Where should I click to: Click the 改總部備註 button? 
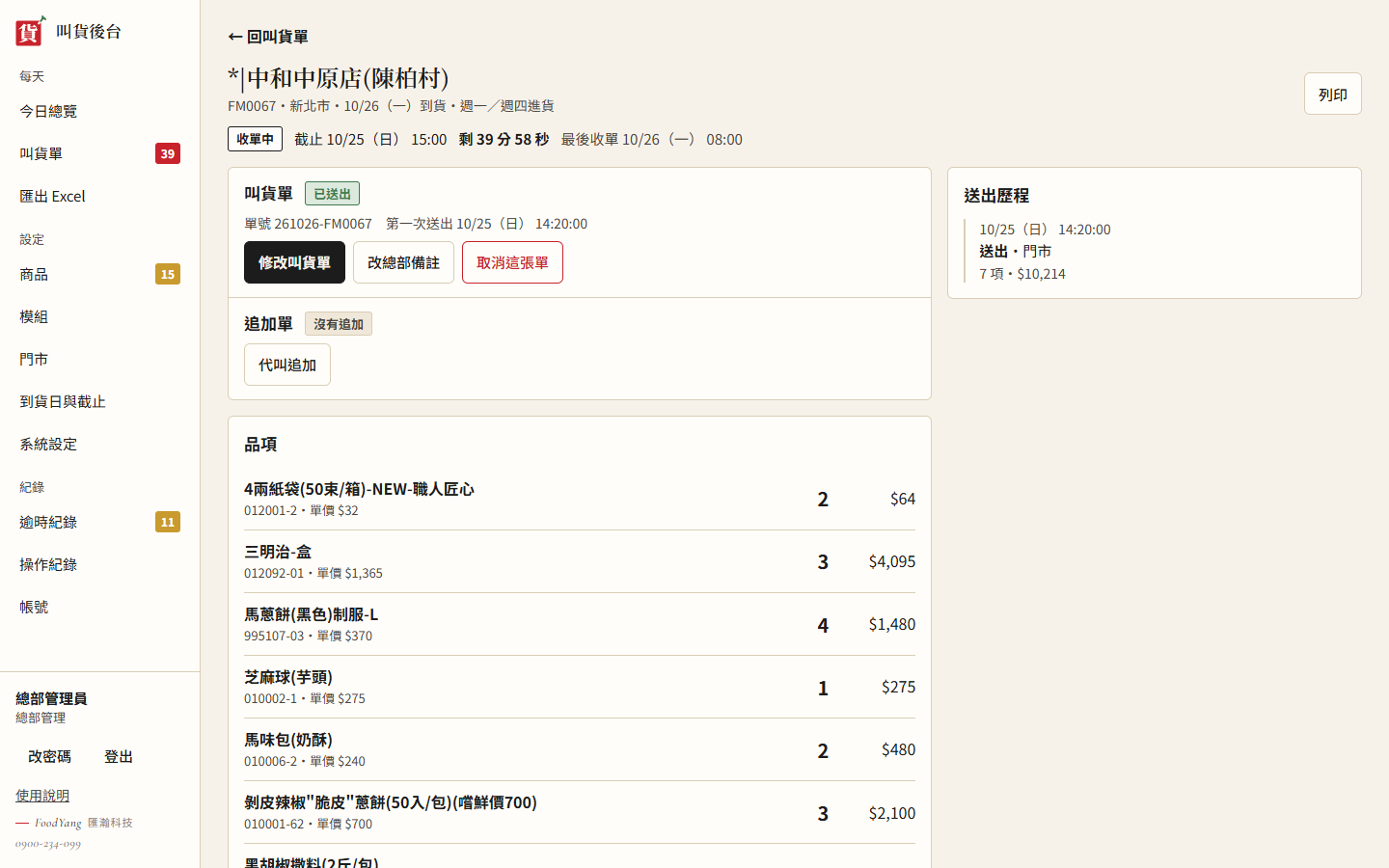tap(403, 262)
